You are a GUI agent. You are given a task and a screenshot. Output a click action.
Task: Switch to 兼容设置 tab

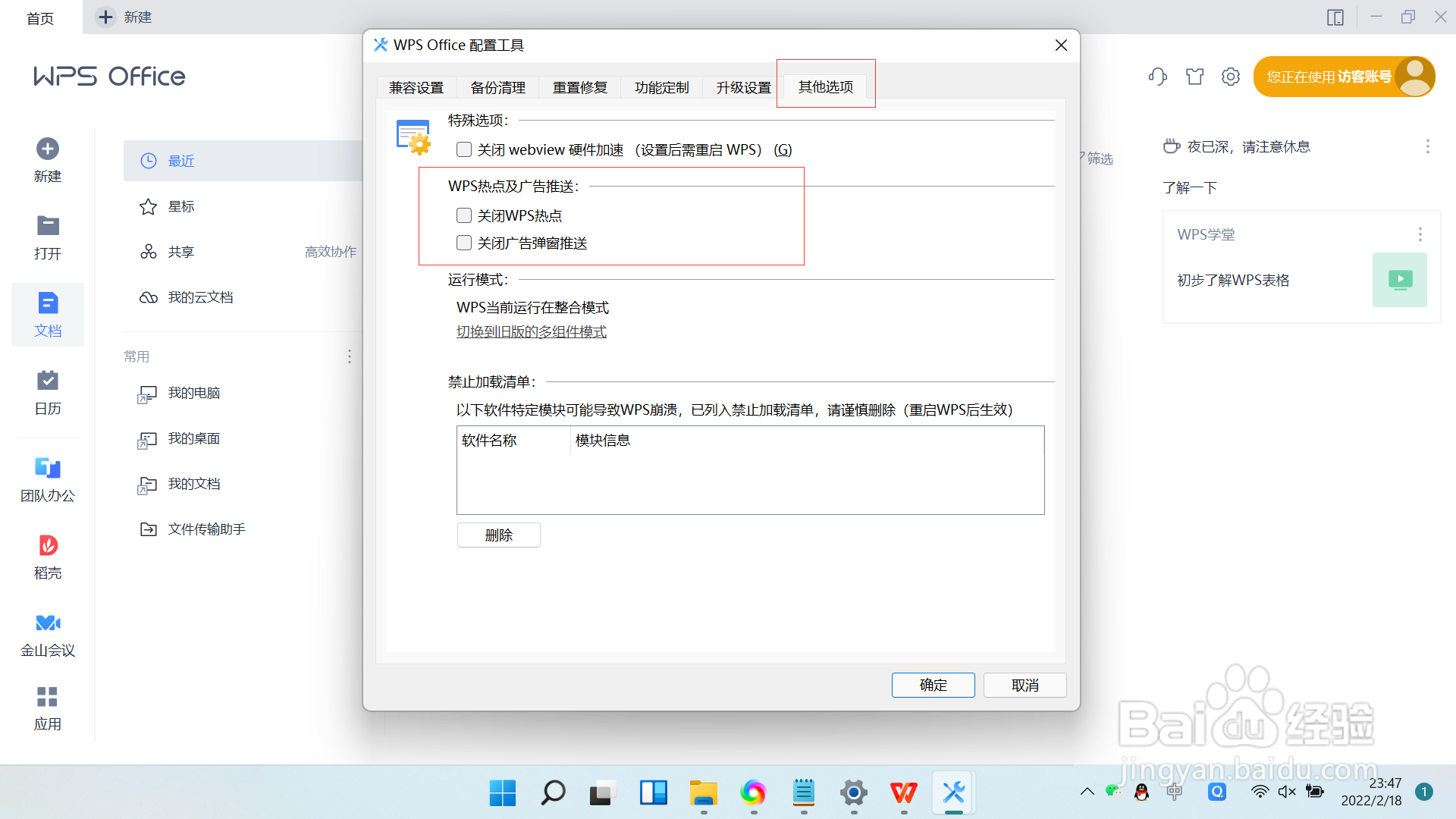click(416, 87)
